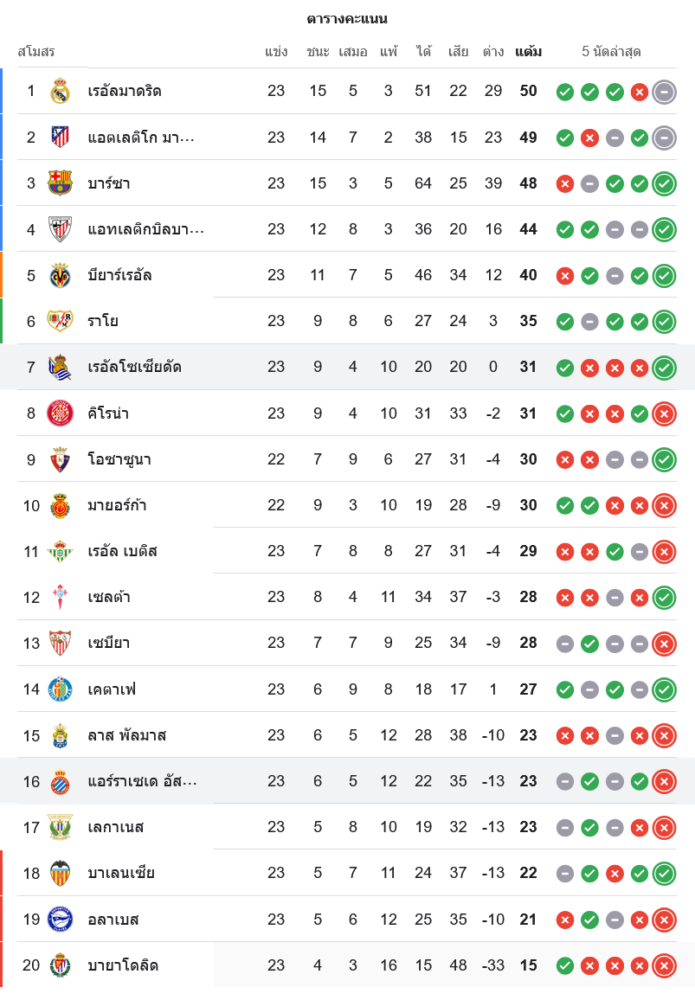The height and width of the screenshot is (1000, 695).
Task: Click บาร์ซา's most recent win icon
Action: click(x=664, y=184)
